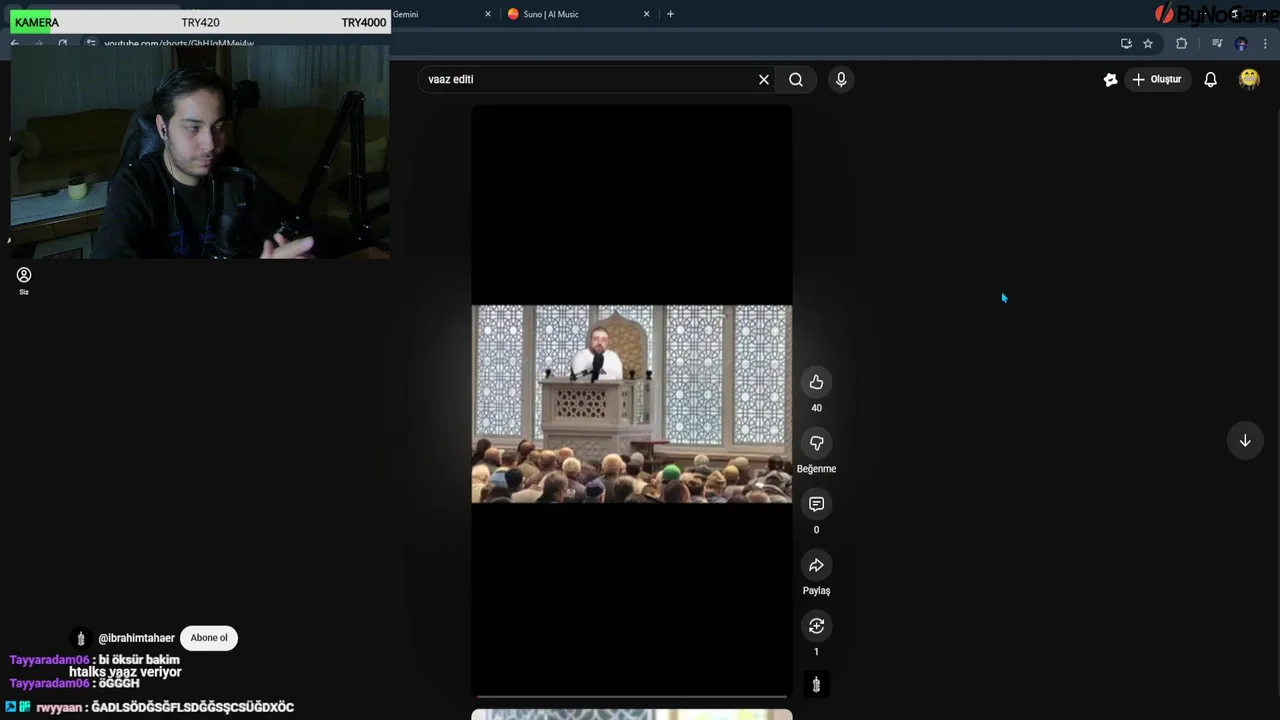
Task: Open the comments for this short
Action: tap(816, 504)
